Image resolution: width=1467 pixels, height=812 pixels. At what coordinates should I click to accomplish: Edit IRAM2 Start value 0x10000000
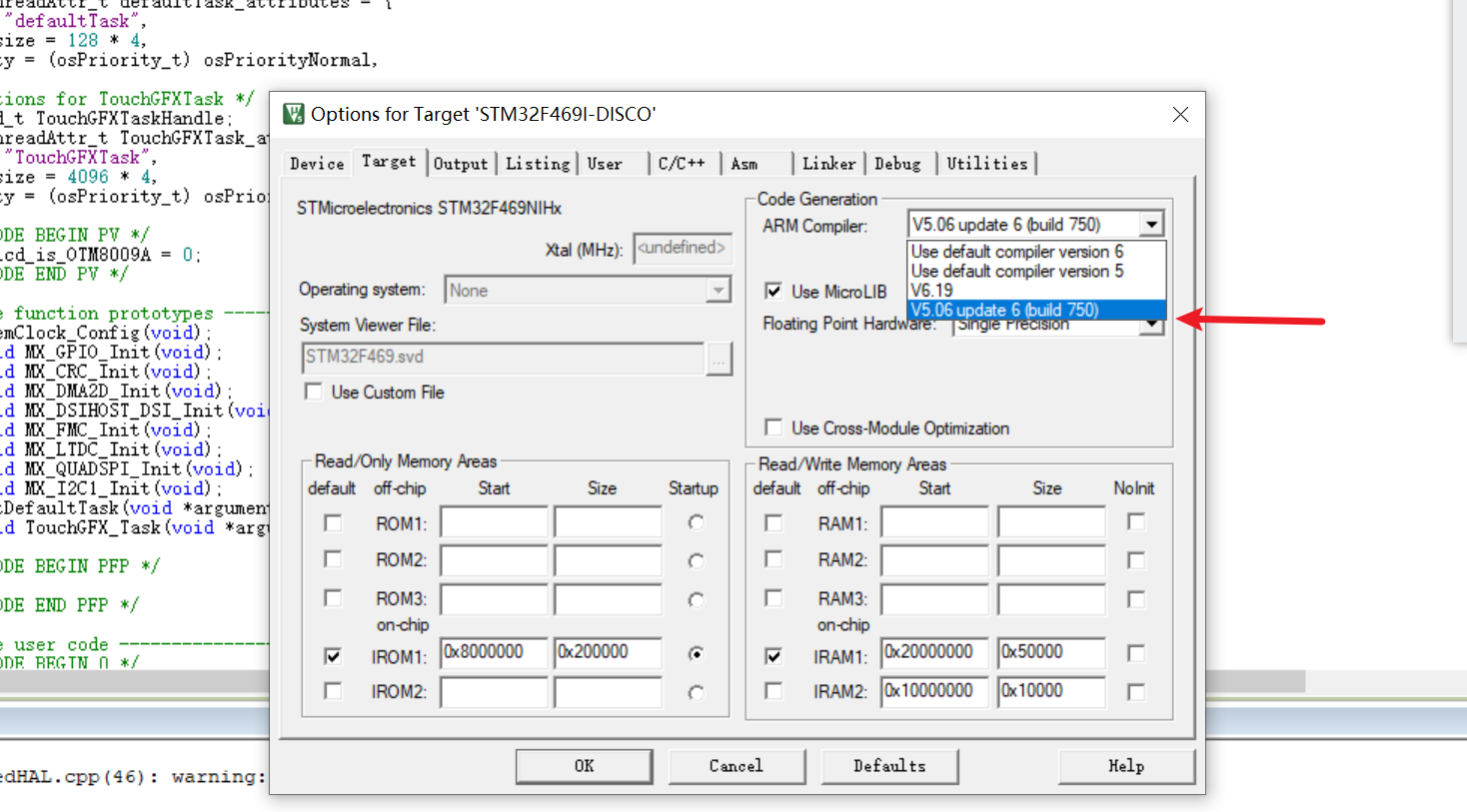point(935,691)
